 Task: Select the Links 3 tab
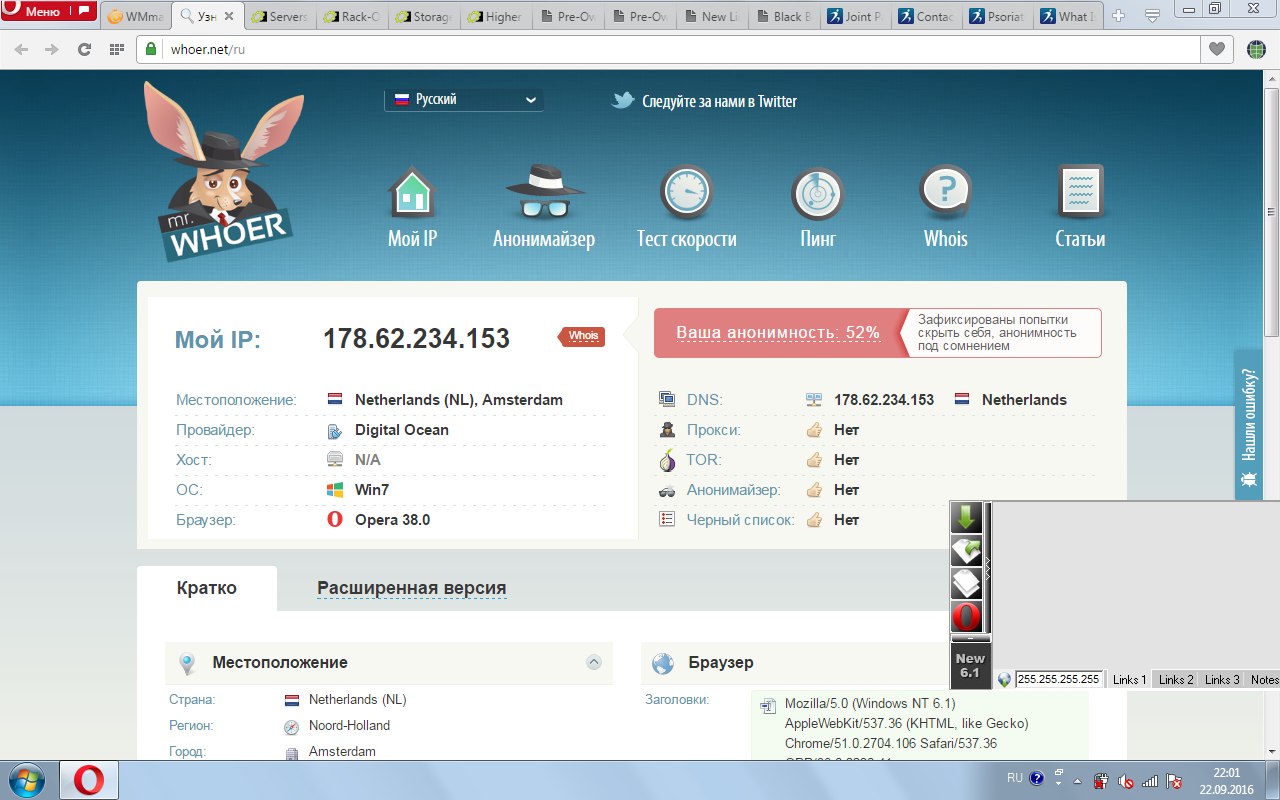1222,680
